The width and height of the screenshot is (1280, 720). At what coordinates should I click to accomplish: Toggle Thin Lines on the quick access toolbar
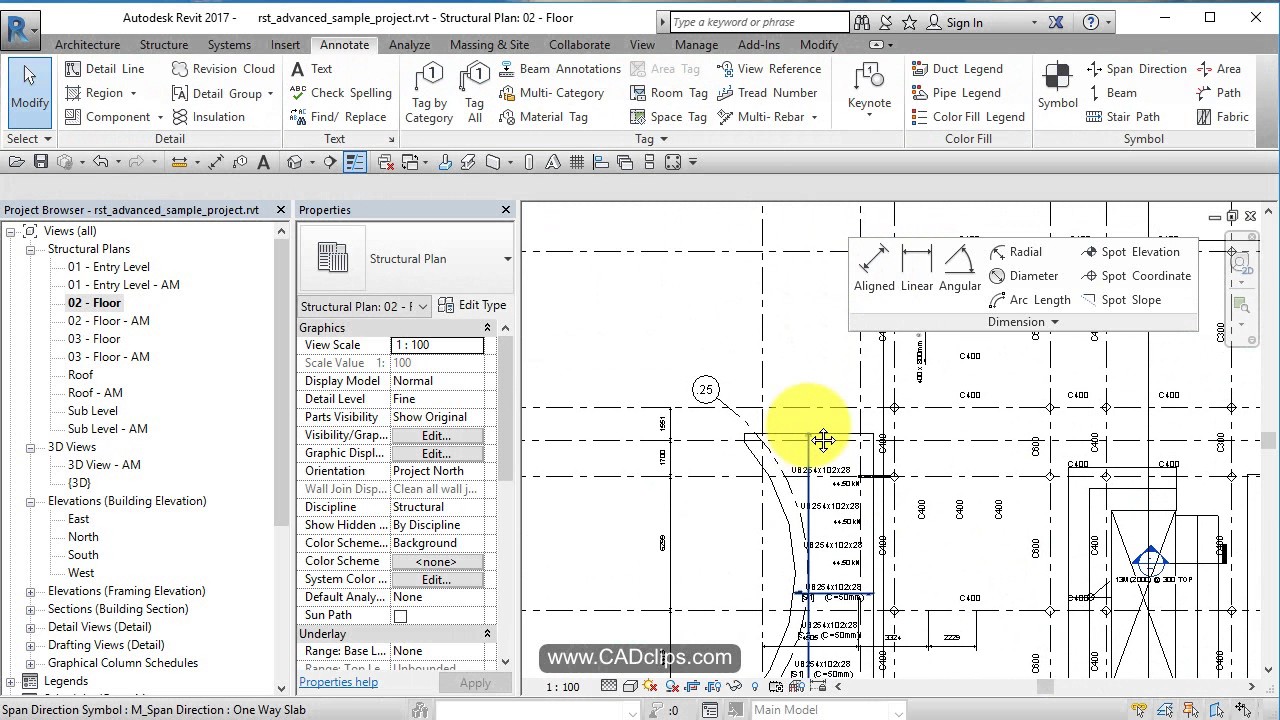click(x=355, y=161)
